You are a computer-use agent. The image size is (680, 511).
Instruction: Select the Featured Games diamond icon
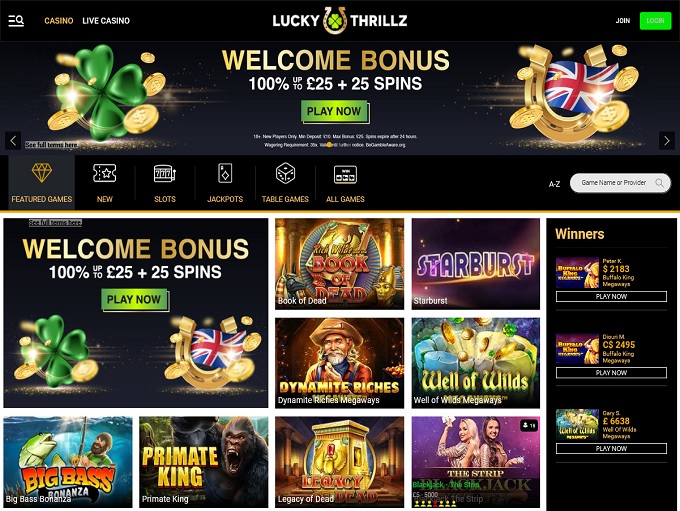click(42, 173)
